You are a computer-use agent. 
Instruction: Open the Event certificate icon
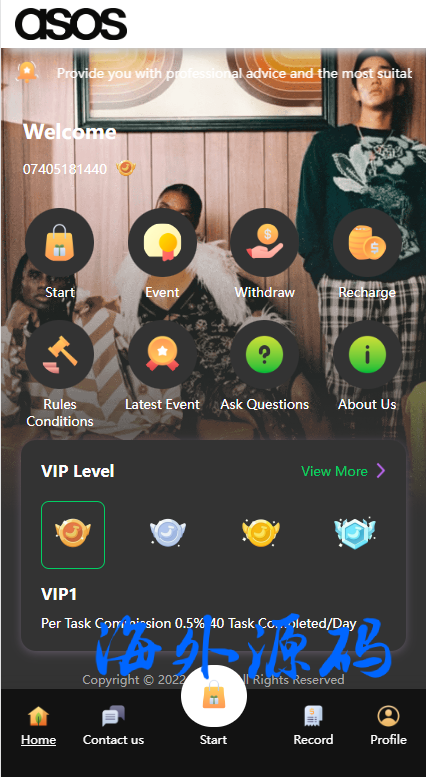click(162, 242)
